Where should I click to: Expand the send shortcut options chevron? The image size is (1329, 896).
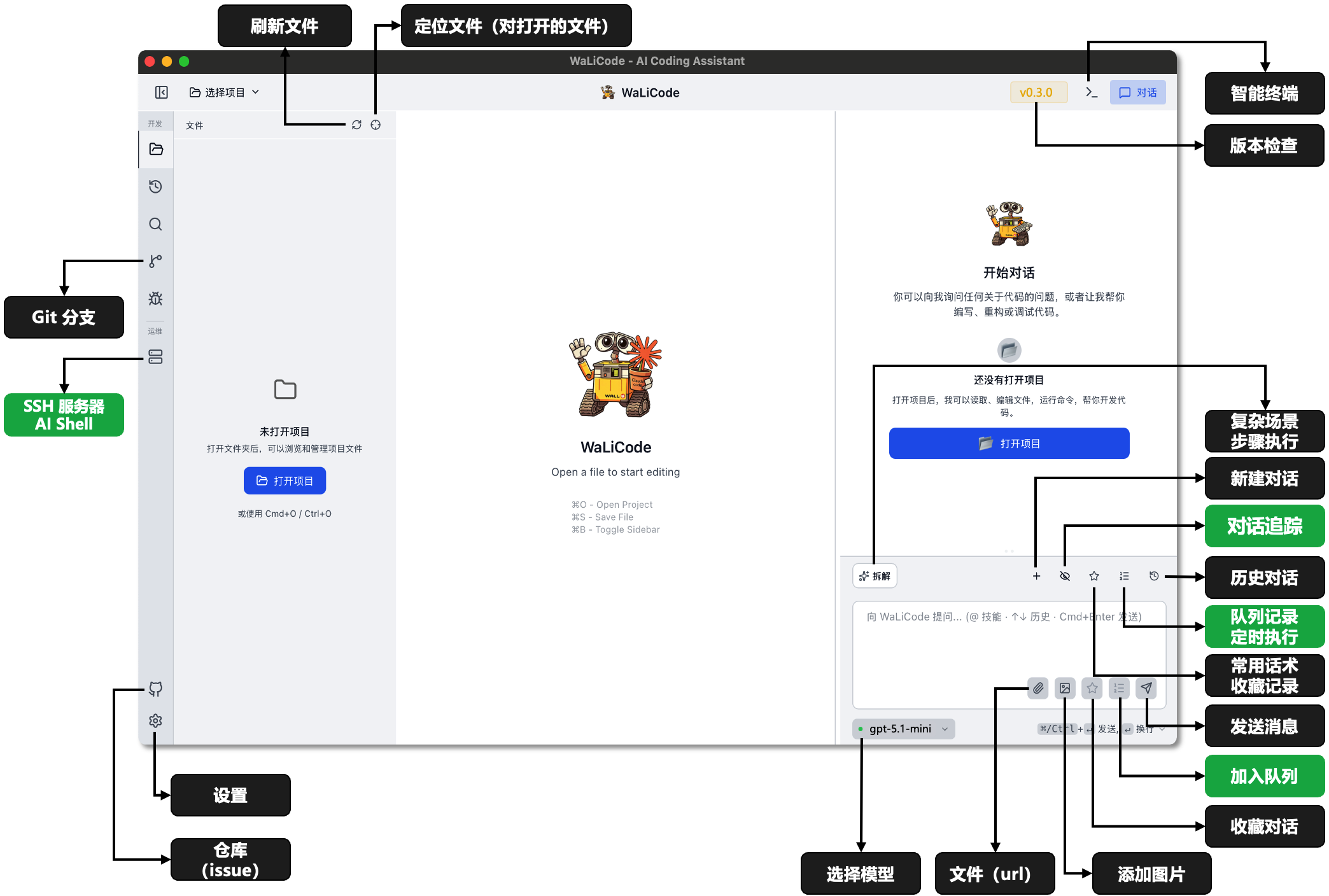pos(1162,729)
